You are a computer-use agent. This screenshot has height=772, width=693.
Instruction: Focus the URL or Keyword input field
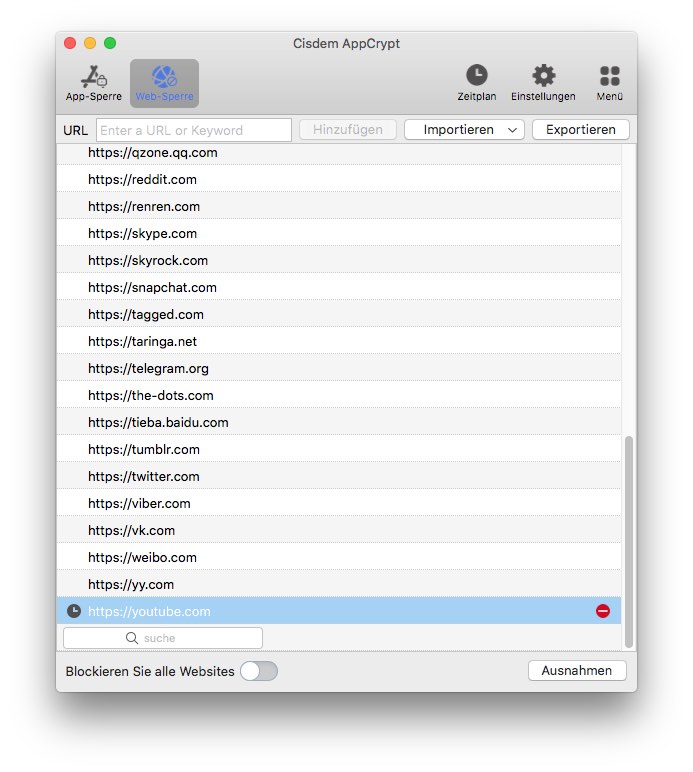pyautogui.click(x=194, y=130)
